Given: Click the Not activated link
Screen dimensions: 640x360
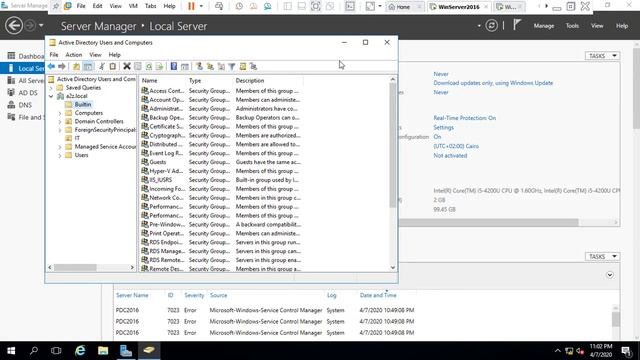Looking at the screenshot, I should click(x=450, y=156).
